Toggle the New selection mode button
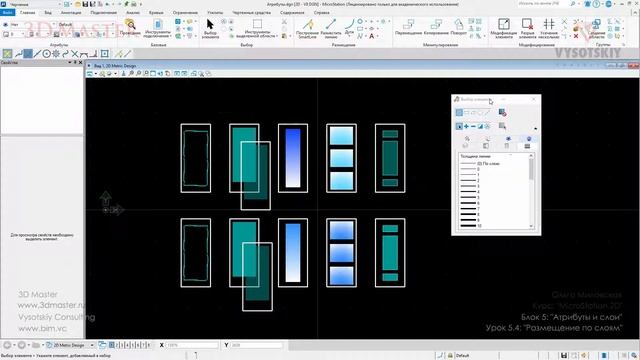The width and height of the screenshot is (640, 360). 459,127
